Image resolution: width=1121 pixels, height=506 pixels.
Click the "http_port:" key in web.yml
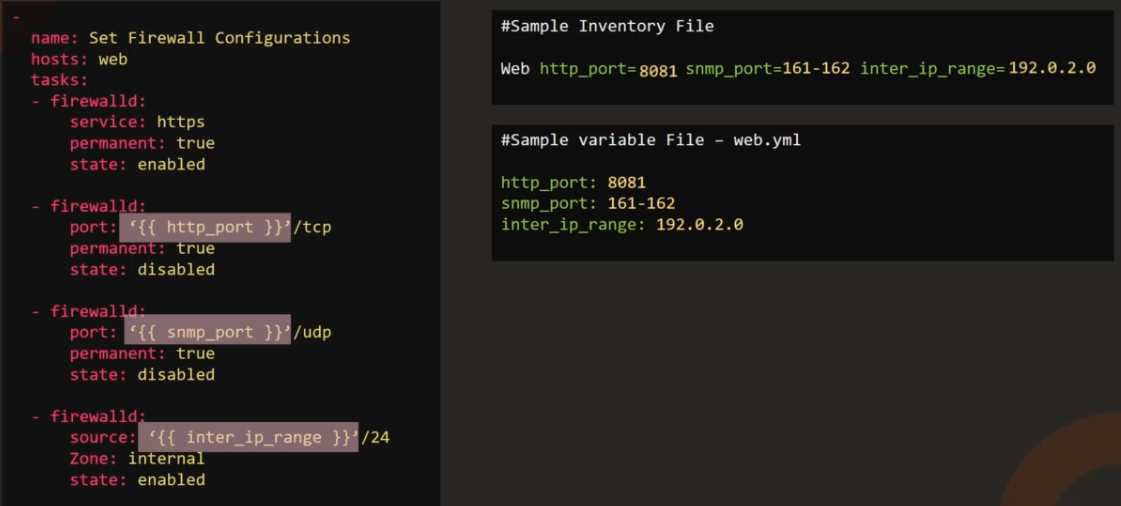pos(549,183)
